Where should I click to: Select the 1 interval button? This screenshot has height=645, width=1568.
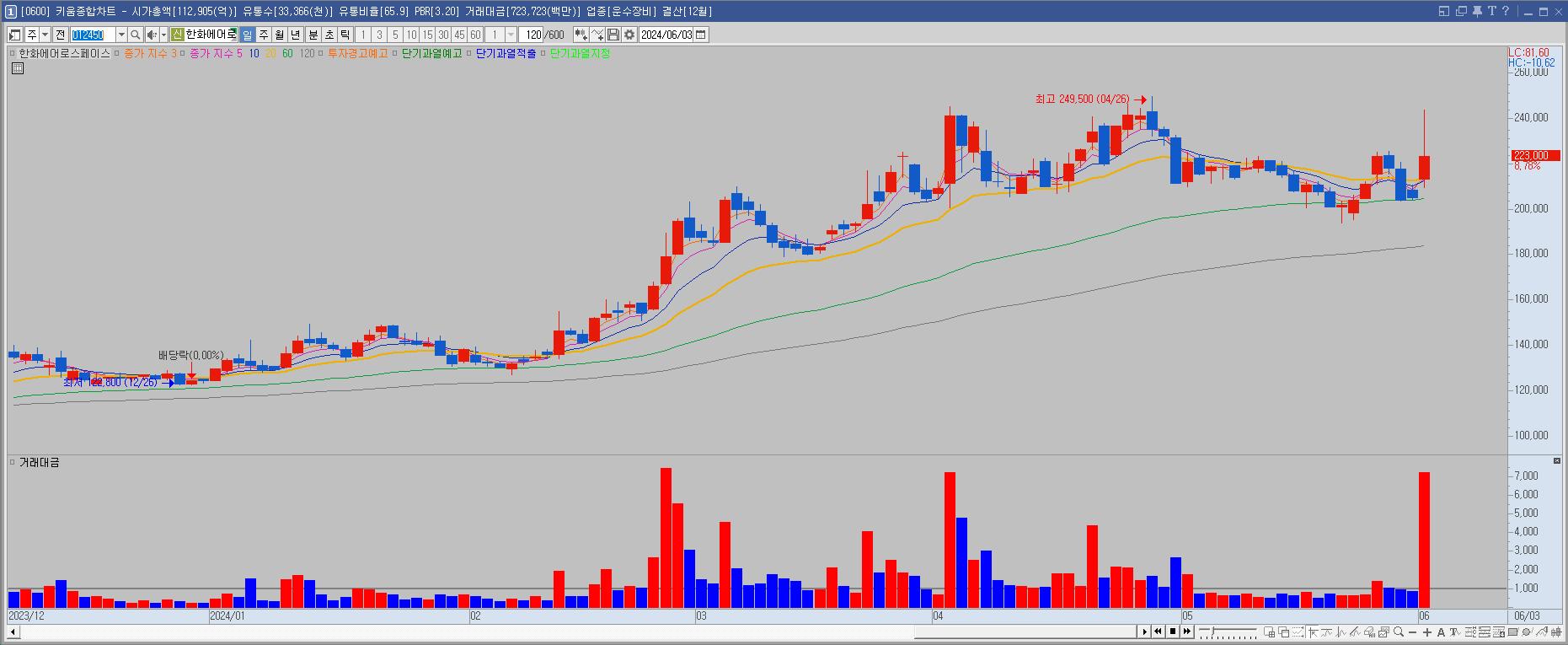[x=363, y=35]
